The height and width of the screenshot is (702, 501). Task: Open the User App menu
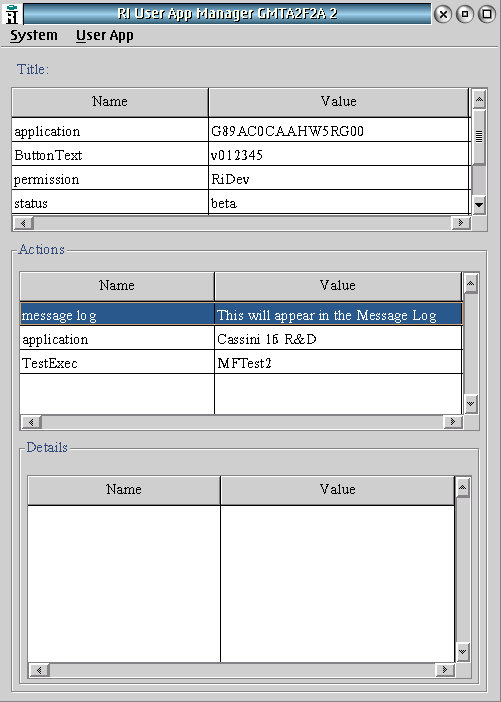pos(105,36)
